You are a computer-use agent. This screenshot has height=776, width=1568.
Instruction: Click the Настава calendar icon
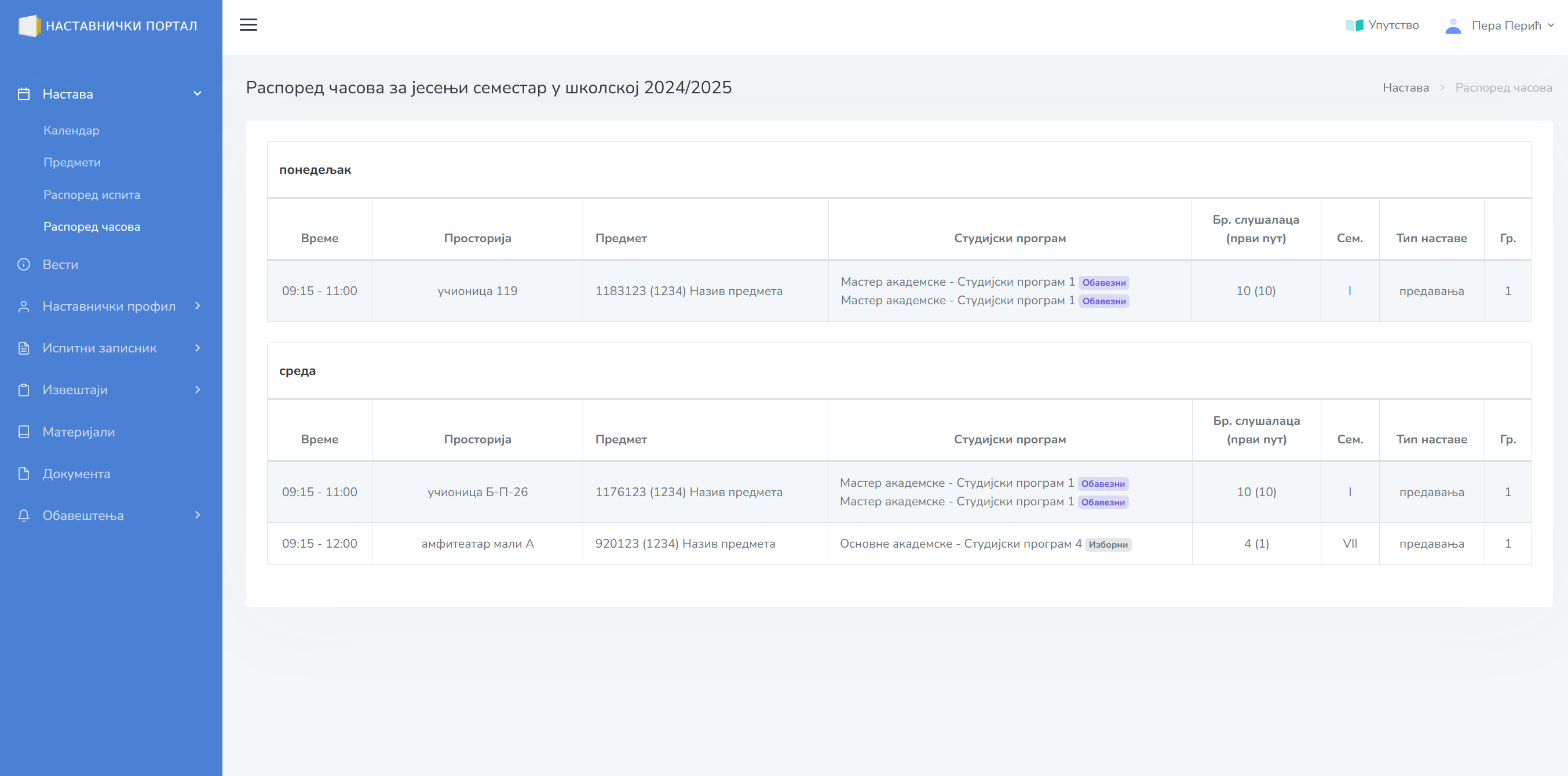click(x=24, y=94)
